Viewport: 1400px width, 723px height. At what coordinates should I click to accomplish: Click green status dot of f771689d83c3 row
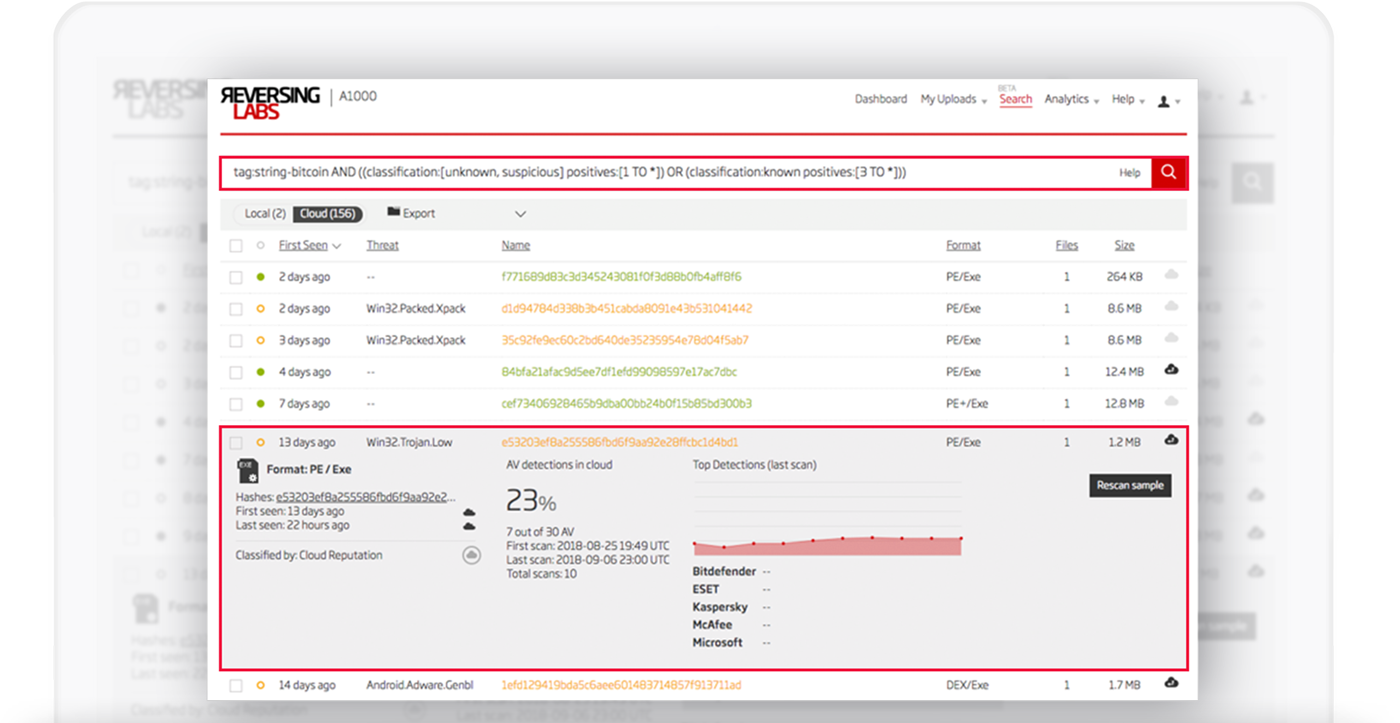pyautogui.click(x=261, y=277)
